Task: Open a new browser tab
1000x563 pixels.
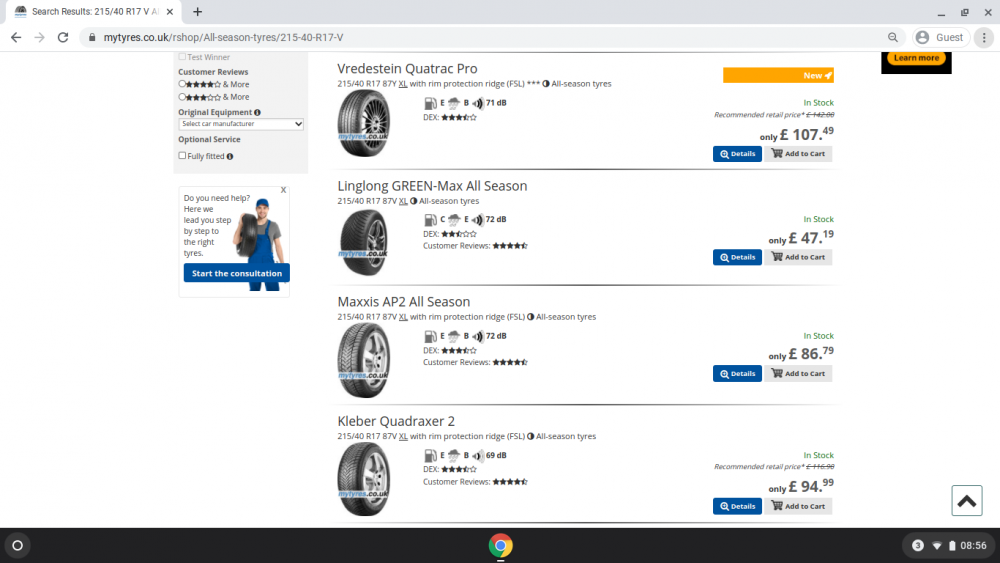Action: (198, 11)
